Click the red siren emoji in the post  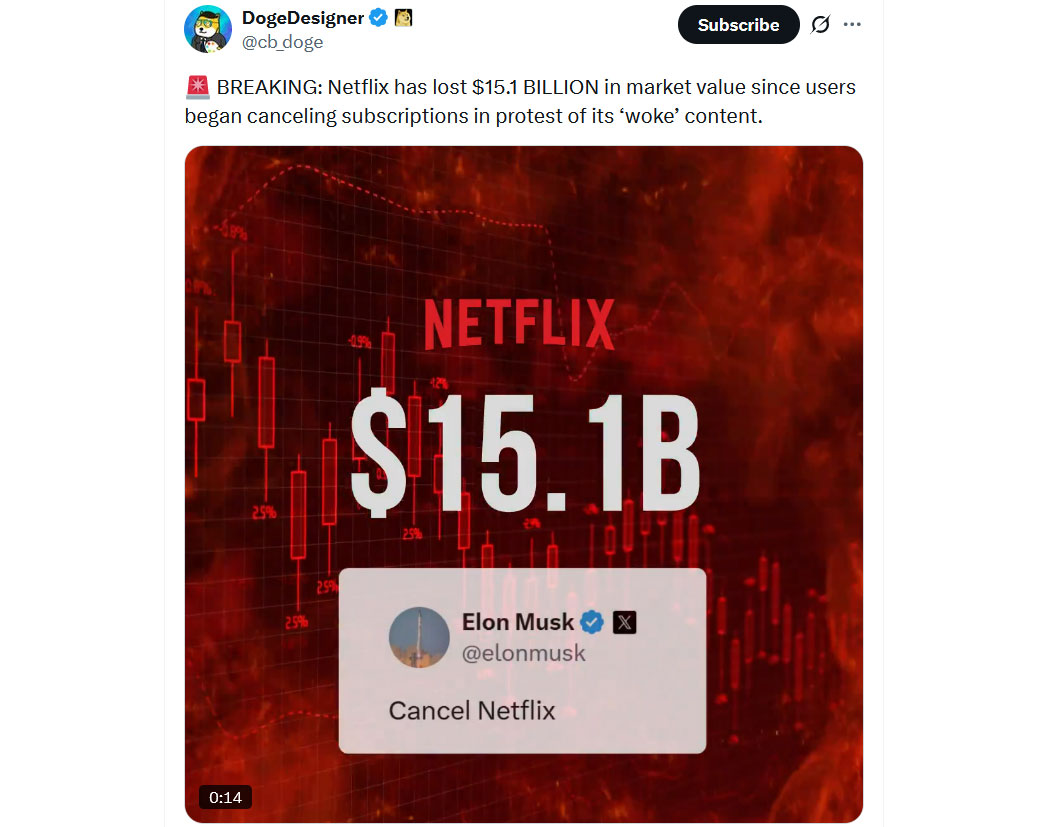click(x=198, y=87)
